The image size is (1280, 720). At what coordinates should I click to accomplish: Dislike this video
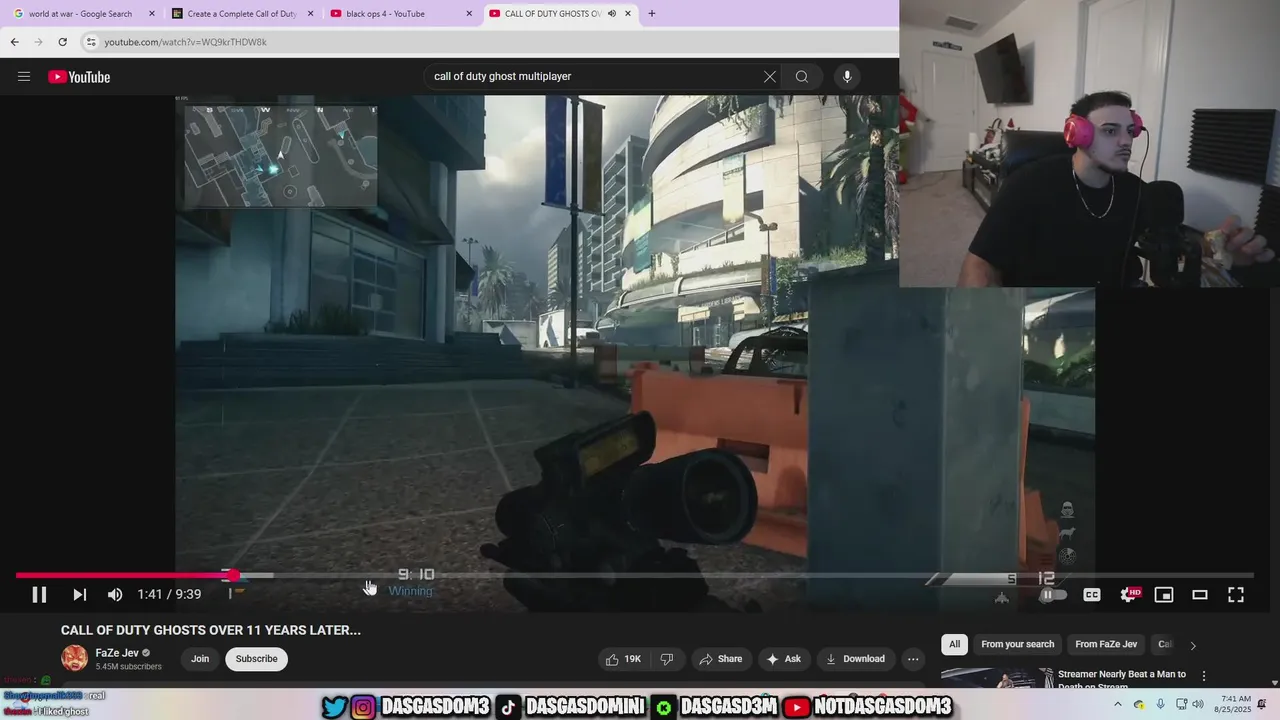[x=667, y=659]
